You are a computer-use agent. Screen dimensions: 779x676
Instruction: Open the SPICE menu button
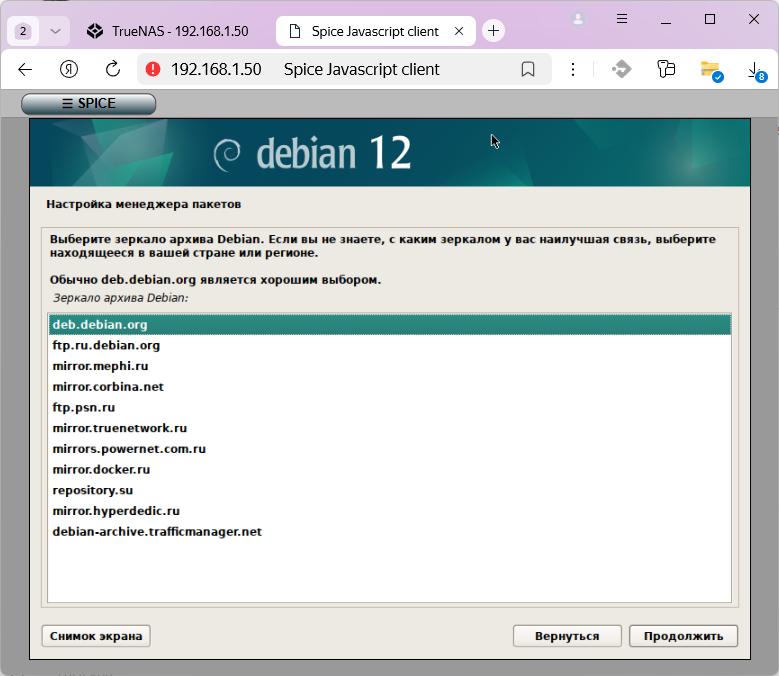tap(88, 103)
